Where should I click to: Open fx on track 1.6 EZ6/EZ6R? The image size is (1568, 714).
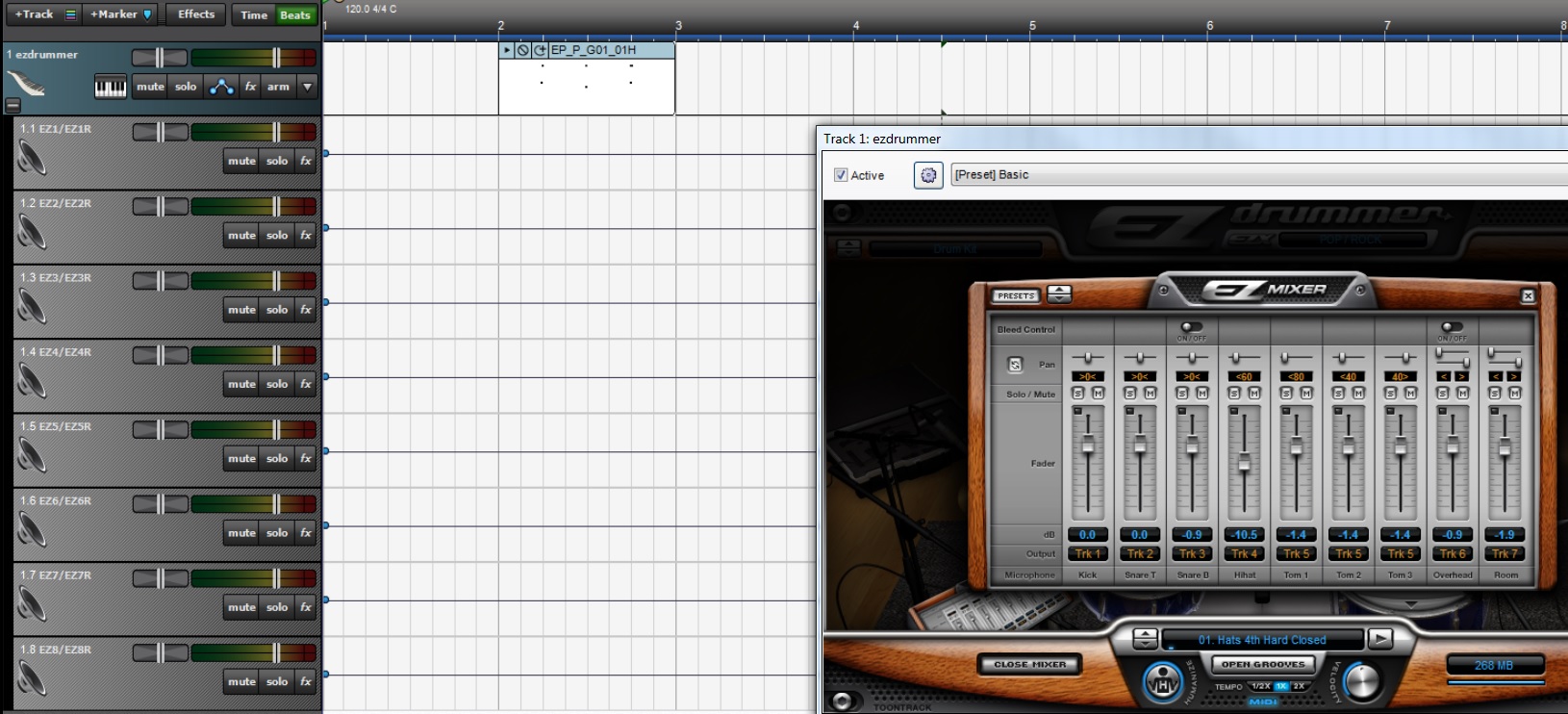click(306, 532)
